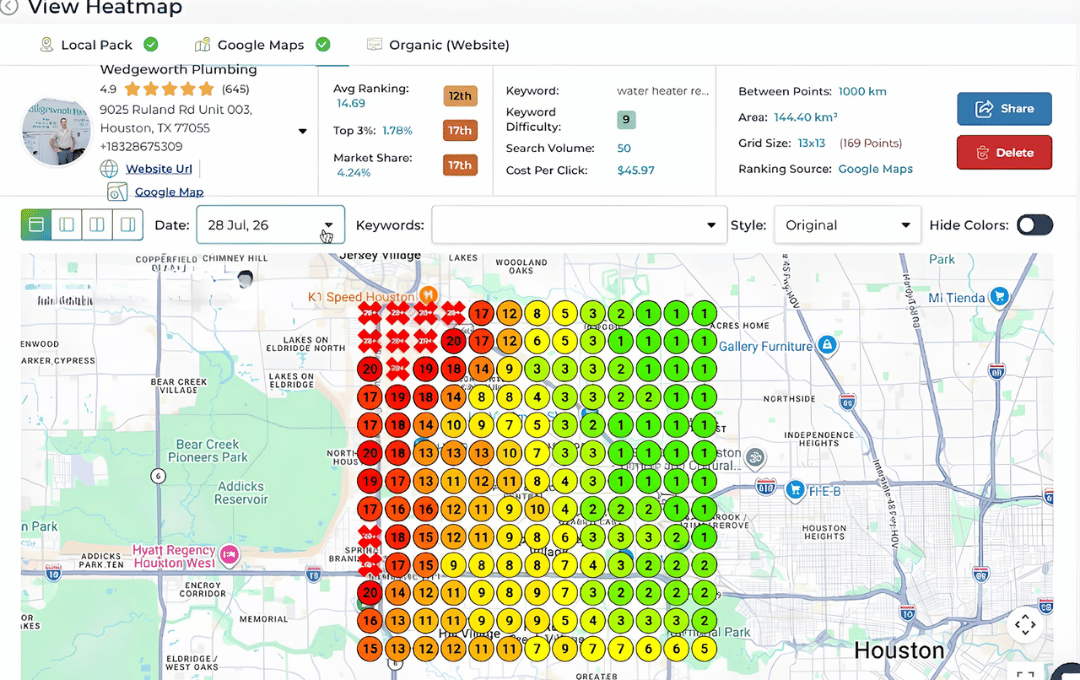Click the Mi Tienda shopping cart marker
This screenshot has height=680, width=1080.
pyautogui.click(x=999, y=297)
